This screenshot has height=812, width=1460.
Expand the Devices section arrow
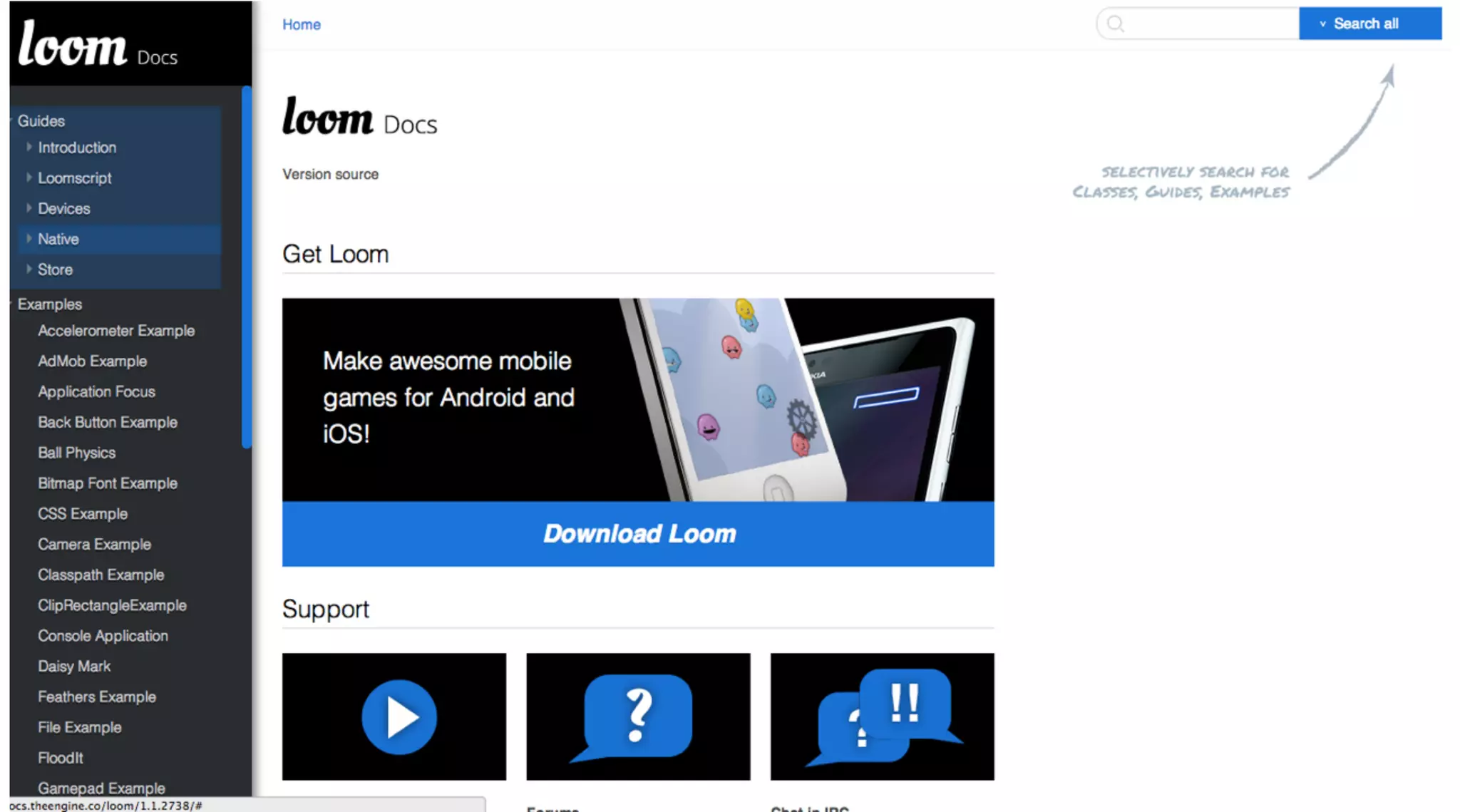29,208
